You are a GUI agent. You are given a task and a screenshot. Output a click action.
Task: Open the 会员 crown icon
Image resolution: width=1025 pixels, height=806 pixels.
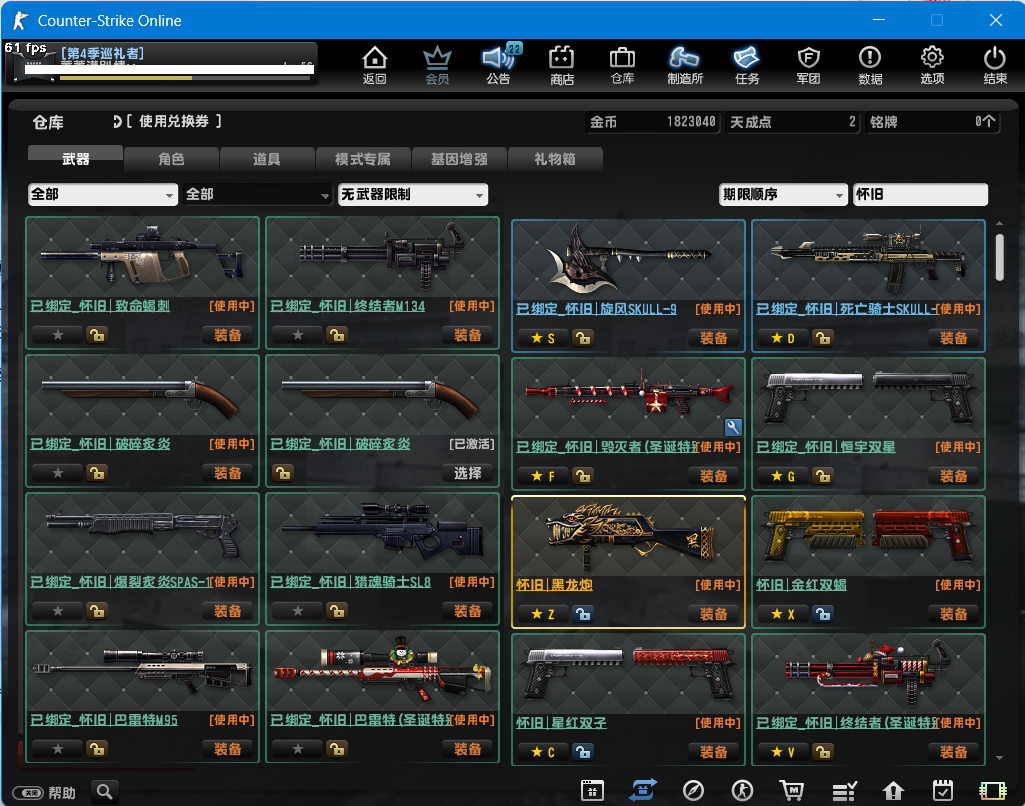pos(437,65)
